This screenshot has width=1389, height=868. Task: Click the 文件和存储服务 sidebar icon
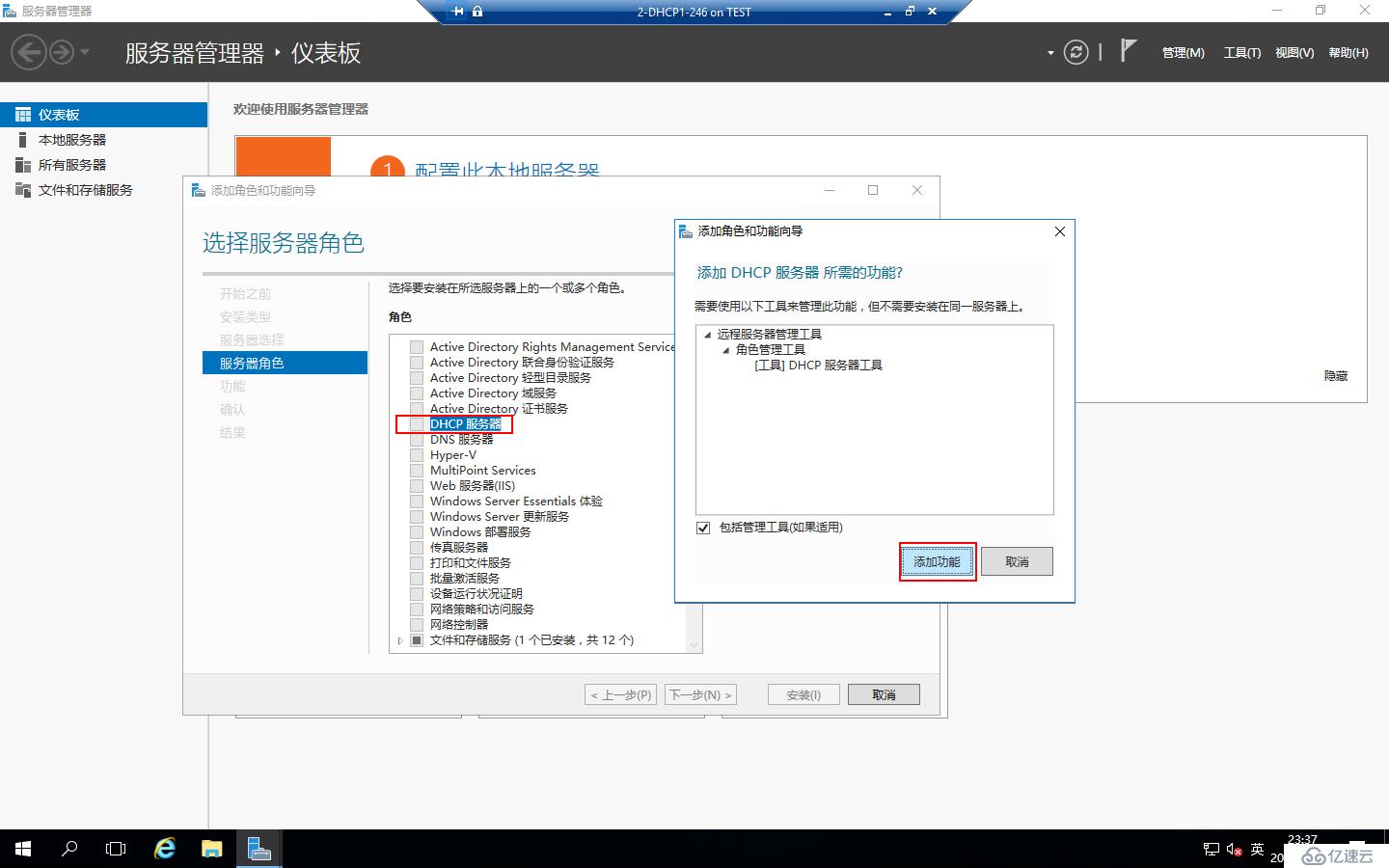tap(23, 190)
